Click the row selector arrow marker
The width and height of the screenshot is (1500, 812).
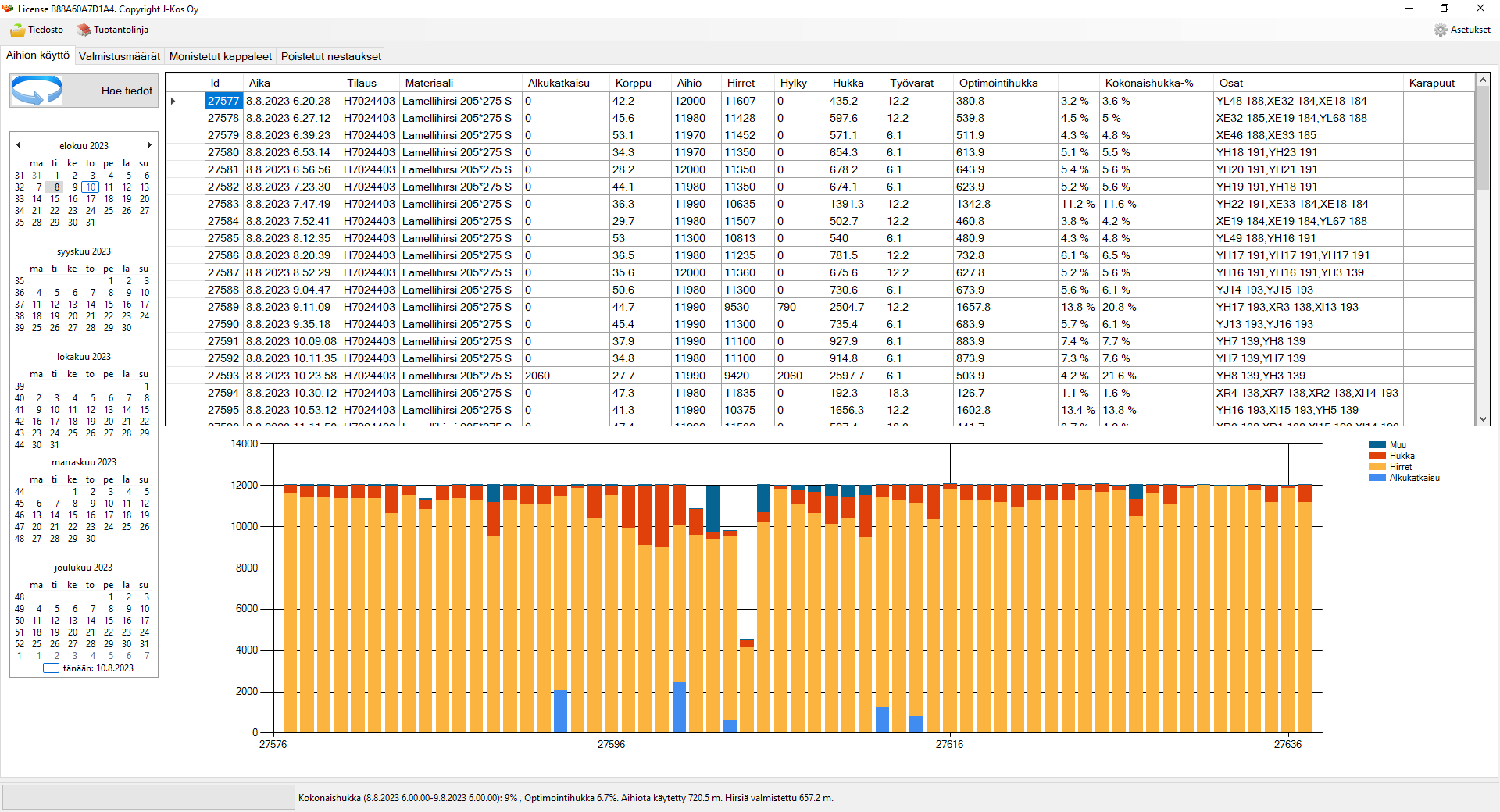[173, 101]
